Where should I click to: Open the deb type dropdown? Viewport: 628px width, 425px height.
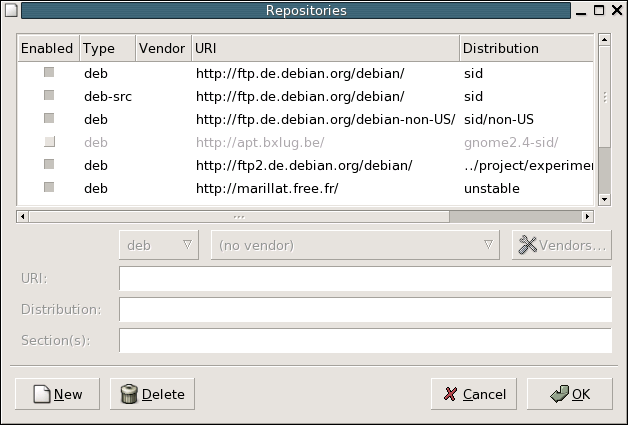[159, 245]
